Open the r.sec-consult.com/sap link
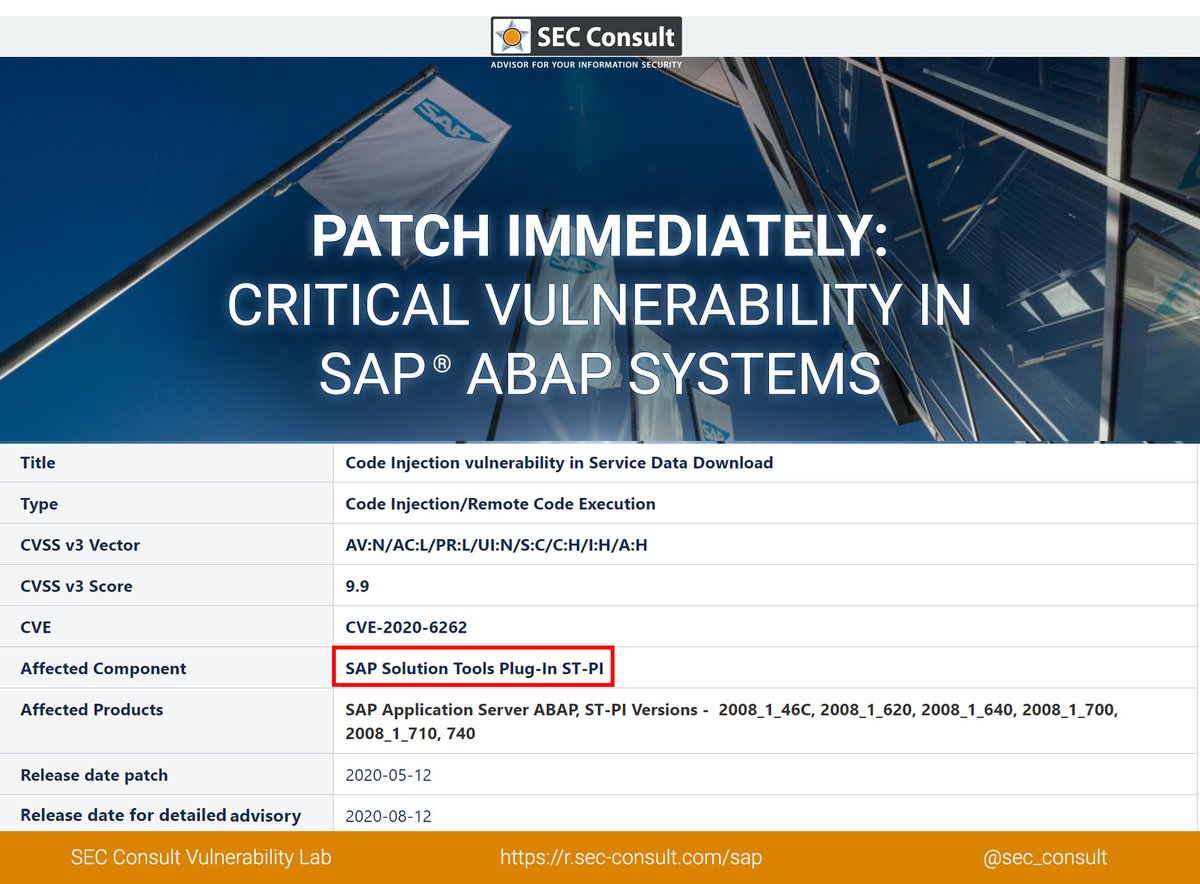The height and width of the screenshot is (884, 1200). (631, 857)
